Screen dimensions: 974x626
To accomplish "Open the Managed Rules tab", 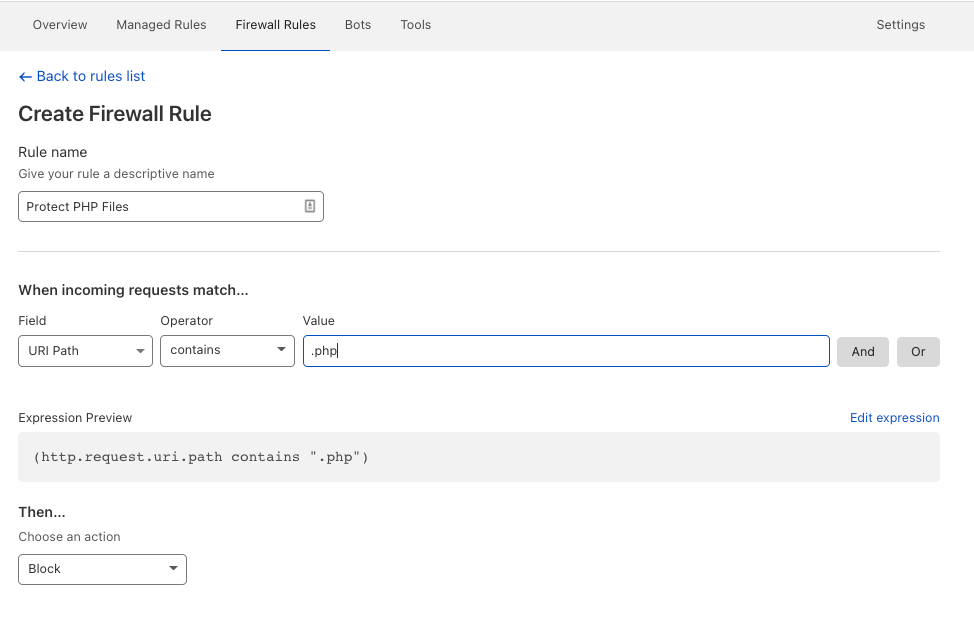I will (161, 25).
